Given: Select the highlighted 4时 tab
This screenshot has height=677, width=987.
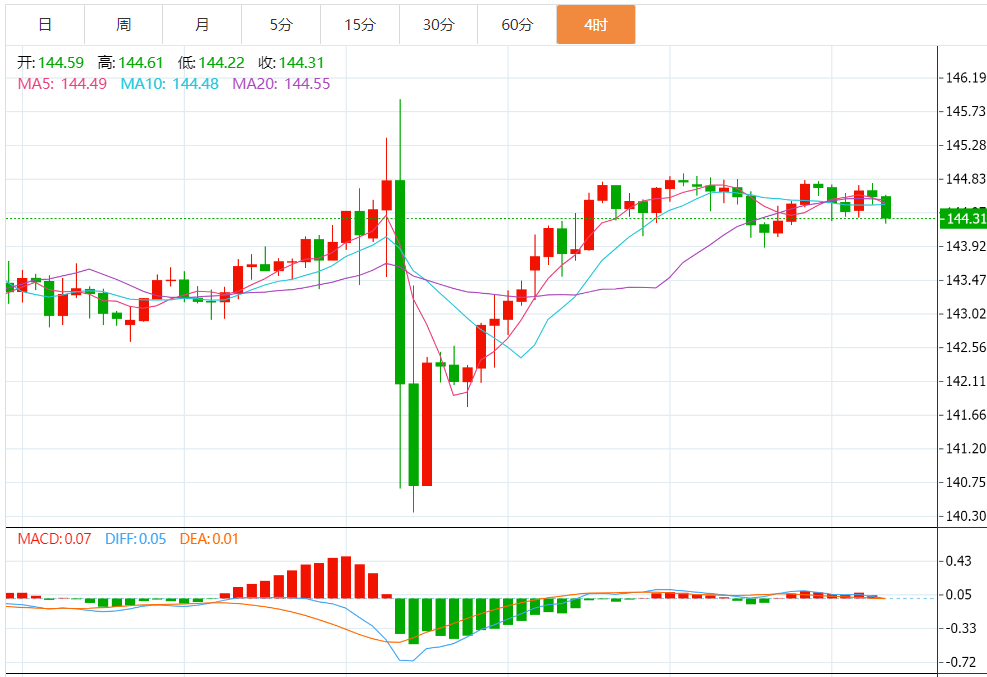Looking at the screenshot, I should point(595,25).
